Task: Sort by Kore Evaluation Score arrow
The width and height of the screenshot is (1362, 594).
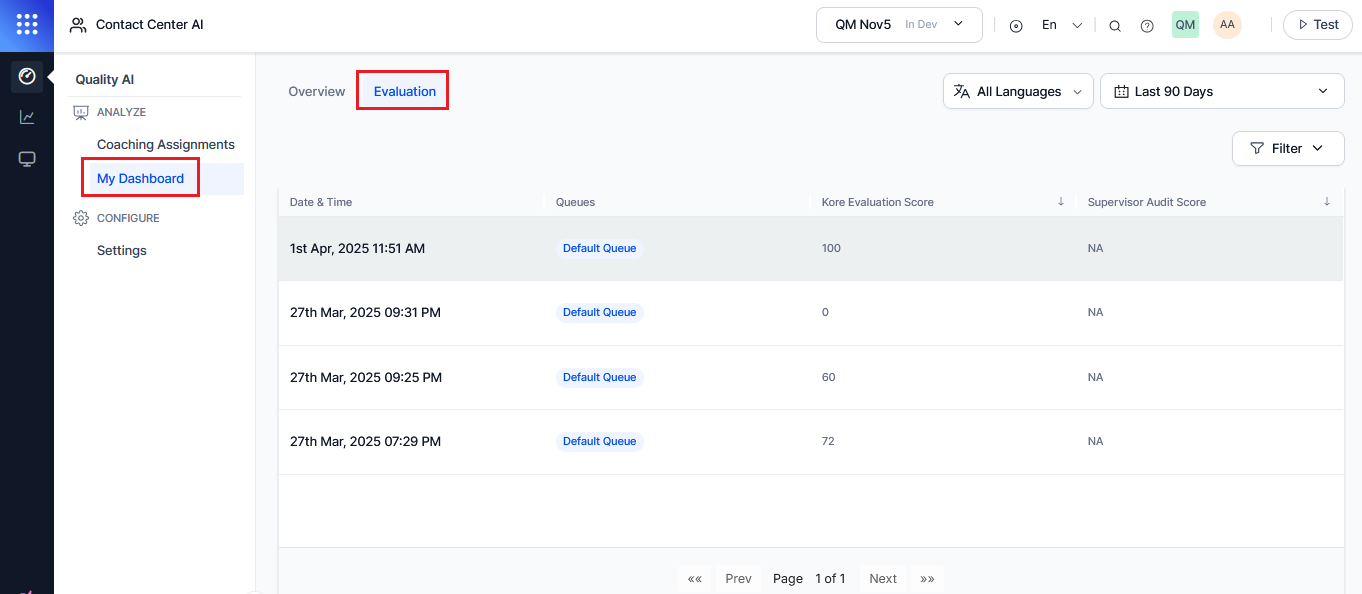Action: pos(1061,202)
